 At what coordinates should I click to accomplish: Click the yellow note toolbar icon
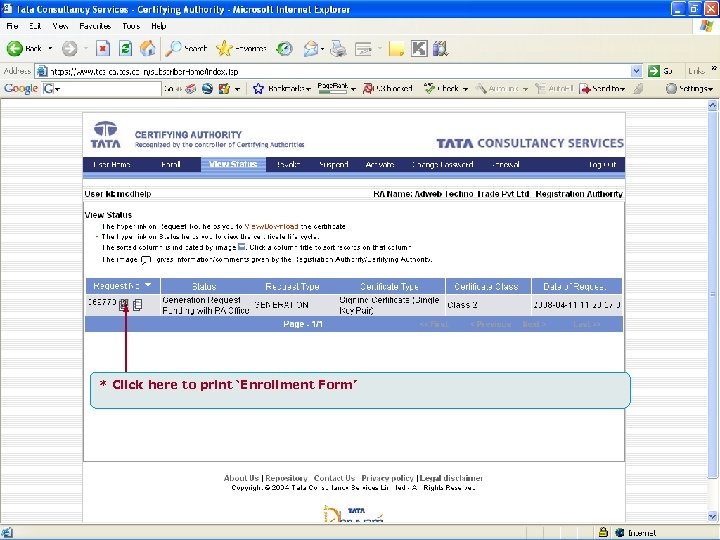click(396, 48)
